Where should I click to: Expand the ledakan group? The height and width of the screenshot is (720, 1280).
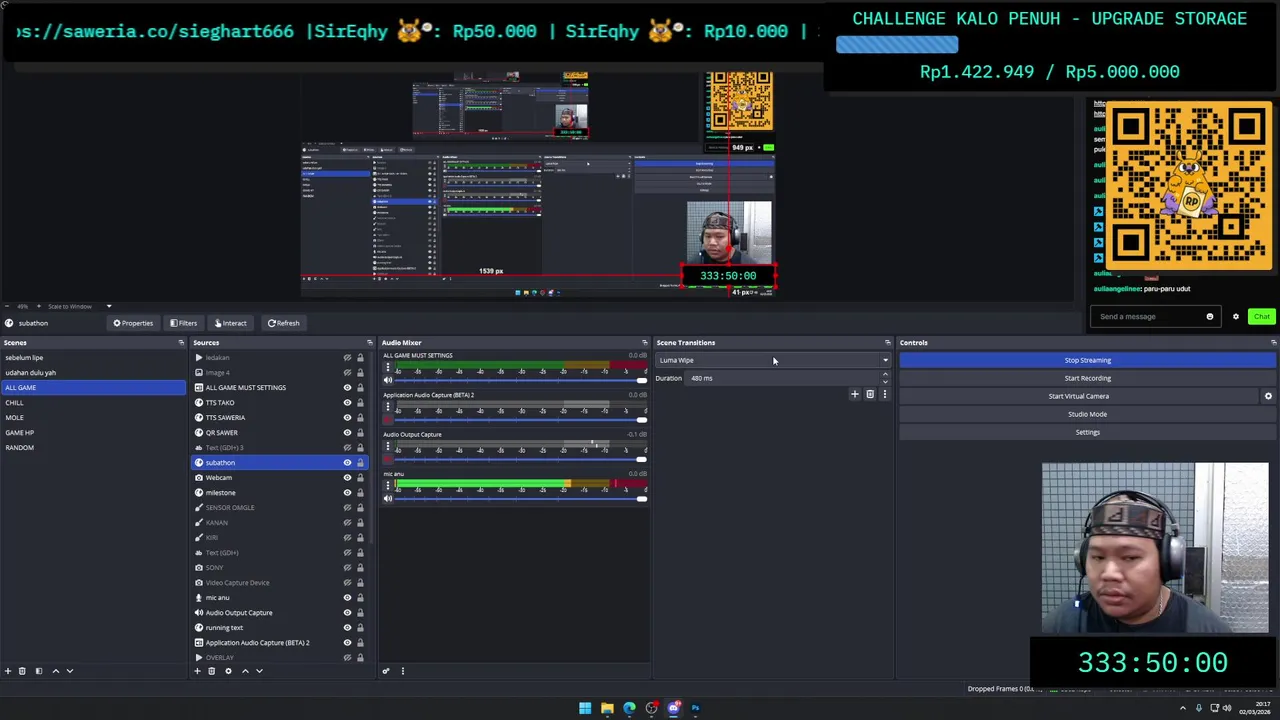point(198,357)
